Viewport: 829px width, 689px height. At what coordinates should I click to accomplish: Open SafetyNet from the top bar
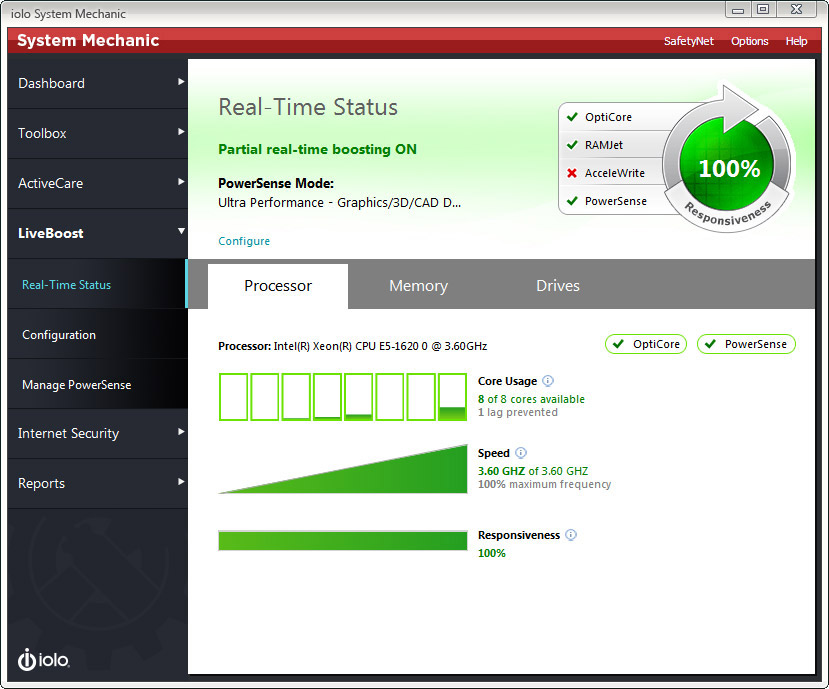[x=688, y=41]
